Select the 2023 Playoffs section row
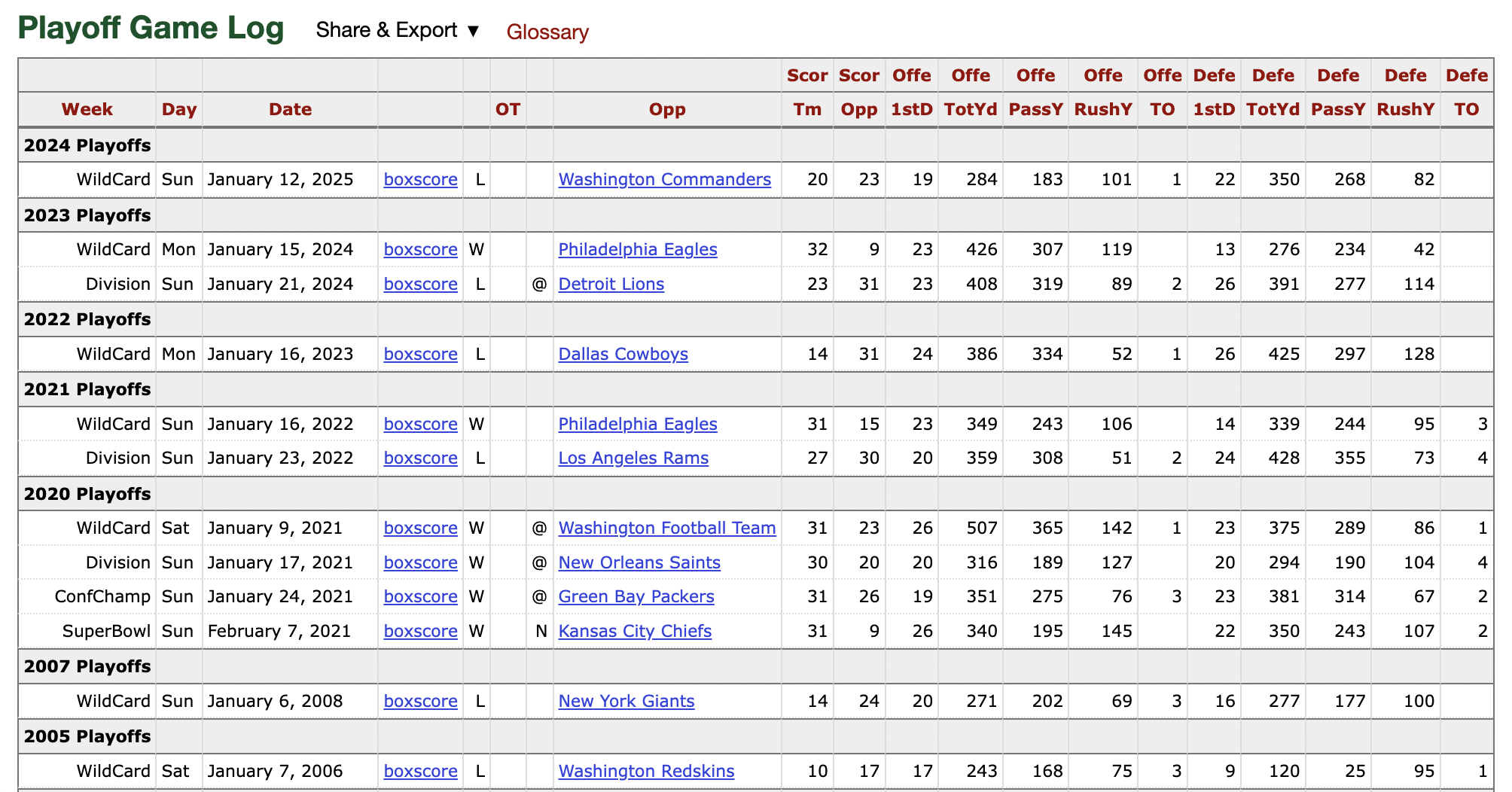 click(756, 215)
